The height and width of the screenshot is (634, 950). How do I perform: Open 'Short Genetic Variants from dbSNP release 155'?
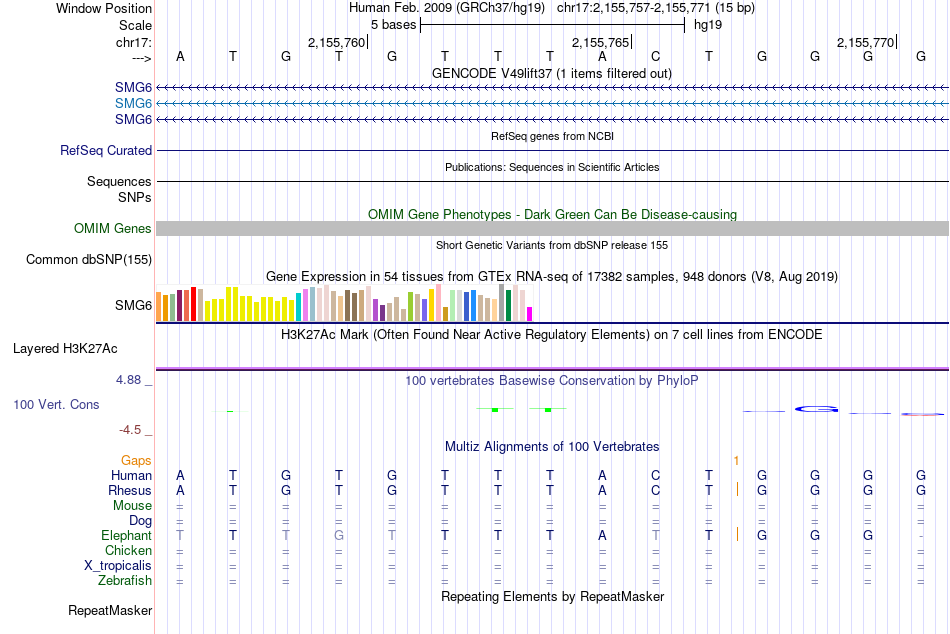click(552, 245)
